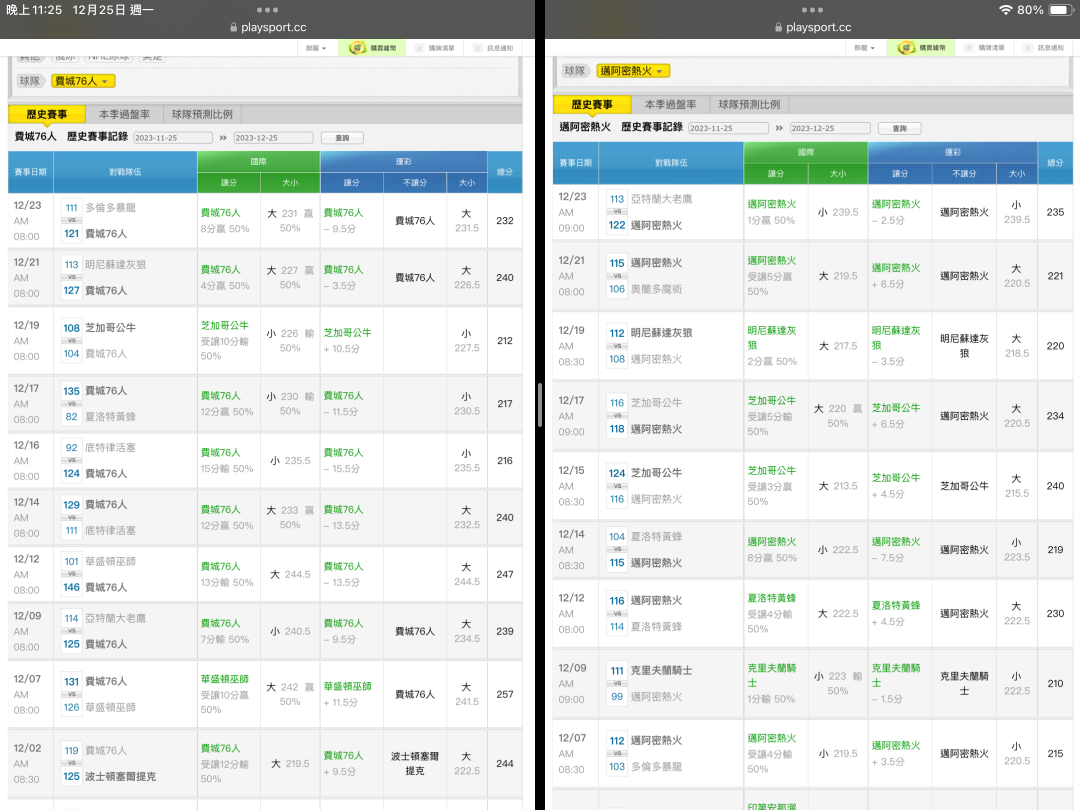Focus the 2023-12-25 end date field in the right window
This screenshot has width=1080, height=810.
click(830, 128)
